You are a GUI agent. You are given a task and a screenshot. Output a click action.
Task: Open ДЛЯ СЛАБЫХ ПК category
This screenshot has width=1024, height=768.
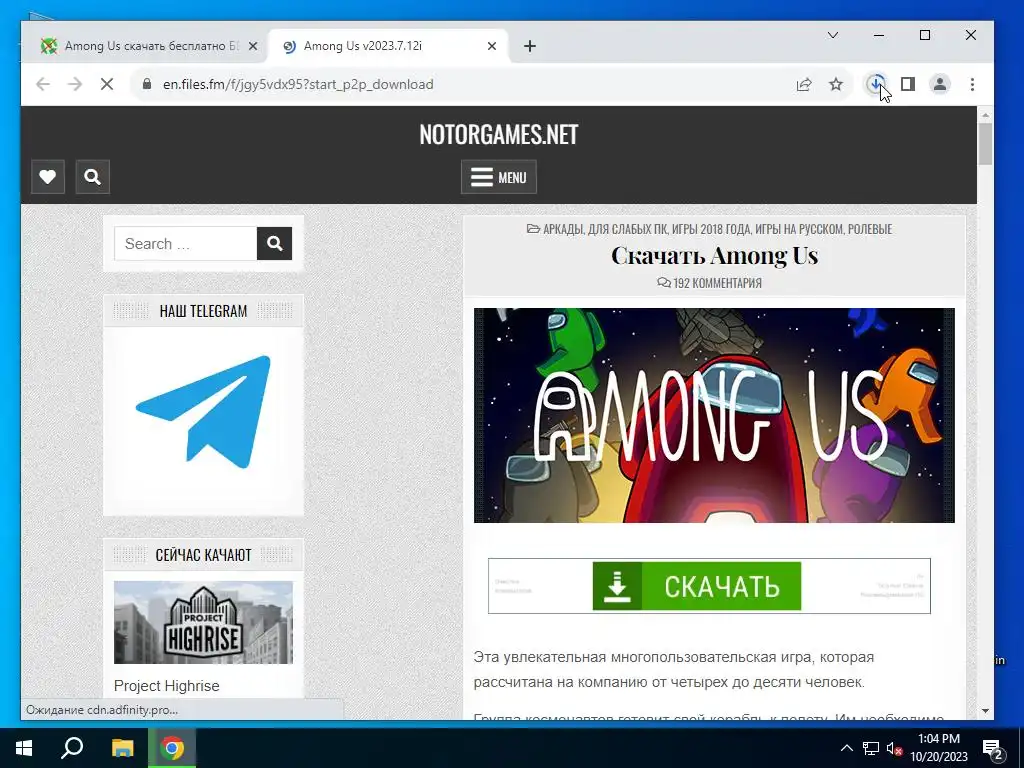tap(628, 229)
